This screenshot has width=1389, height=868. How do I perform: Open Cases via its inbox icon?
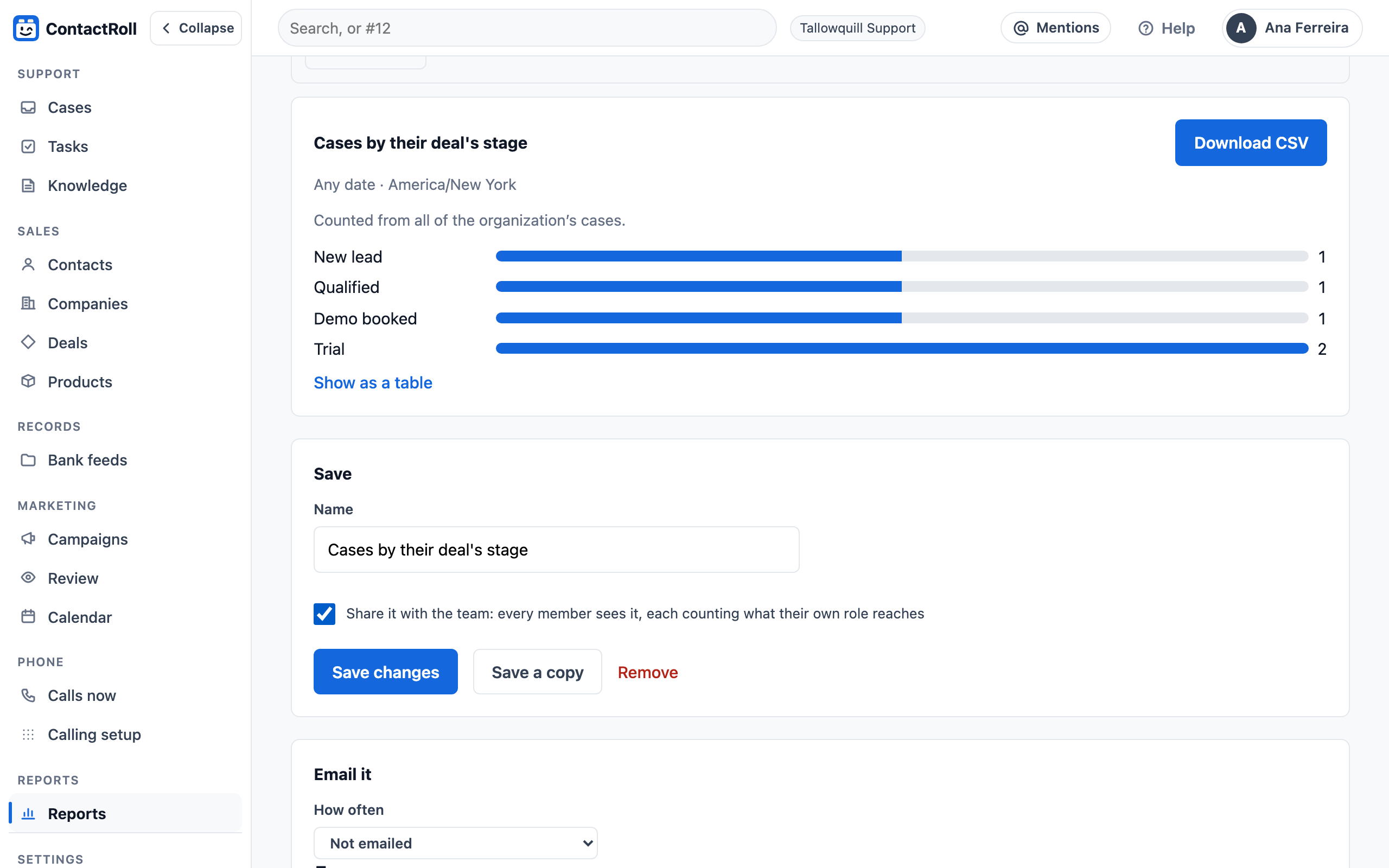click(28, 107)
